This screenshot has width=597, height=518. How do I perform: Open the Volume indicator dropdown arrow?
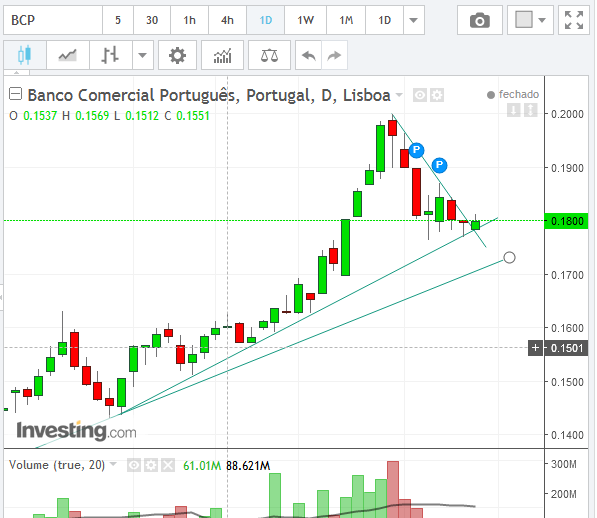coord(113,464)
